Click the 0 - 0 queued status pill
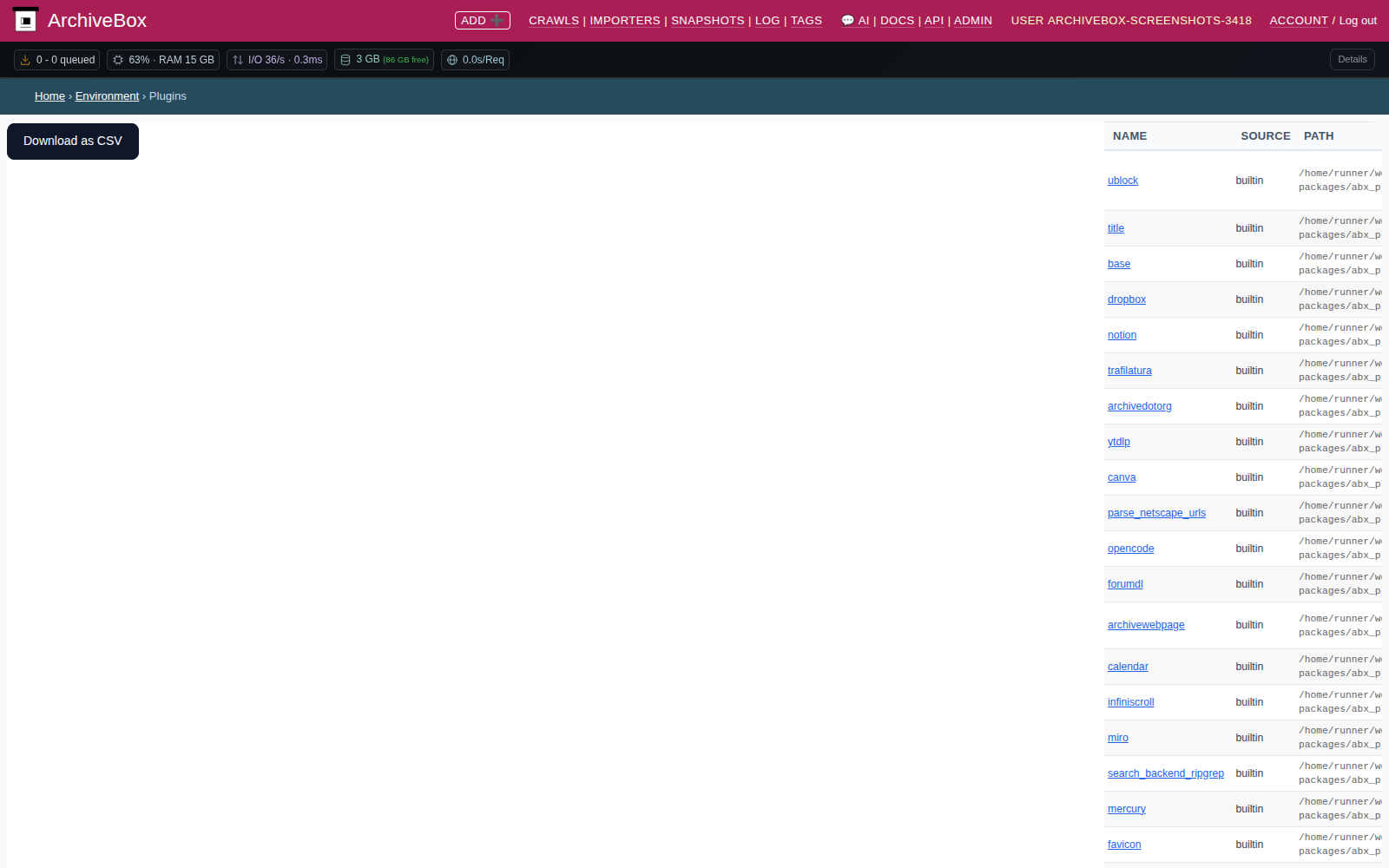The width and height of the screenshot is (1389, 868). 57,60
